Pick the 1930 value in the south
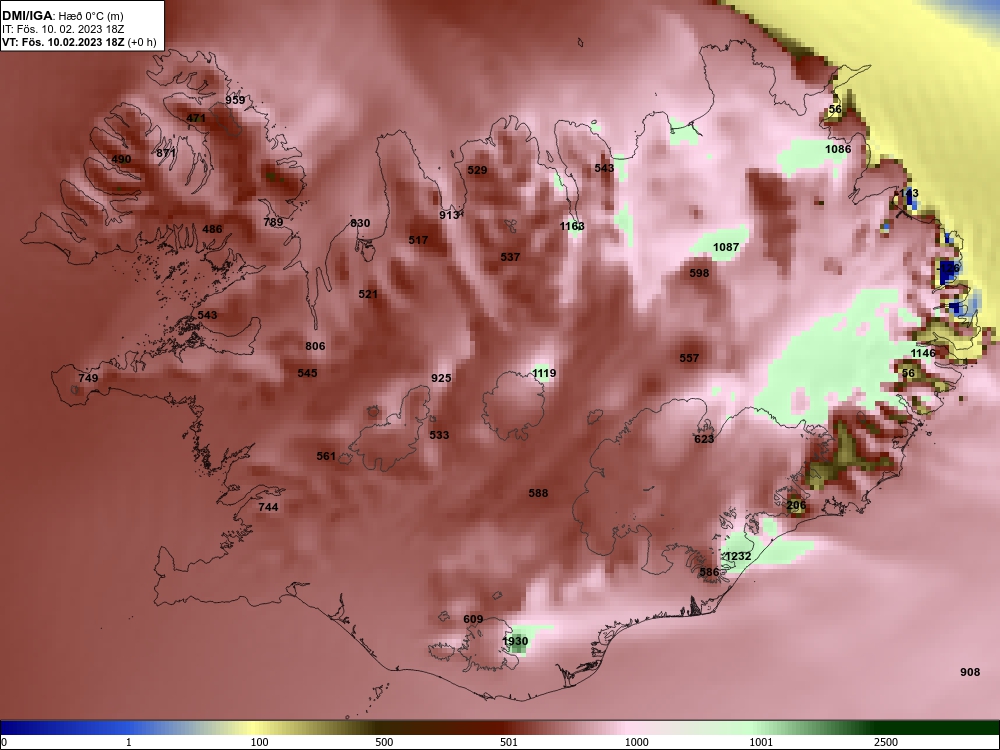The height and width of the screenshot is (750, 1000). click(515, 642)
